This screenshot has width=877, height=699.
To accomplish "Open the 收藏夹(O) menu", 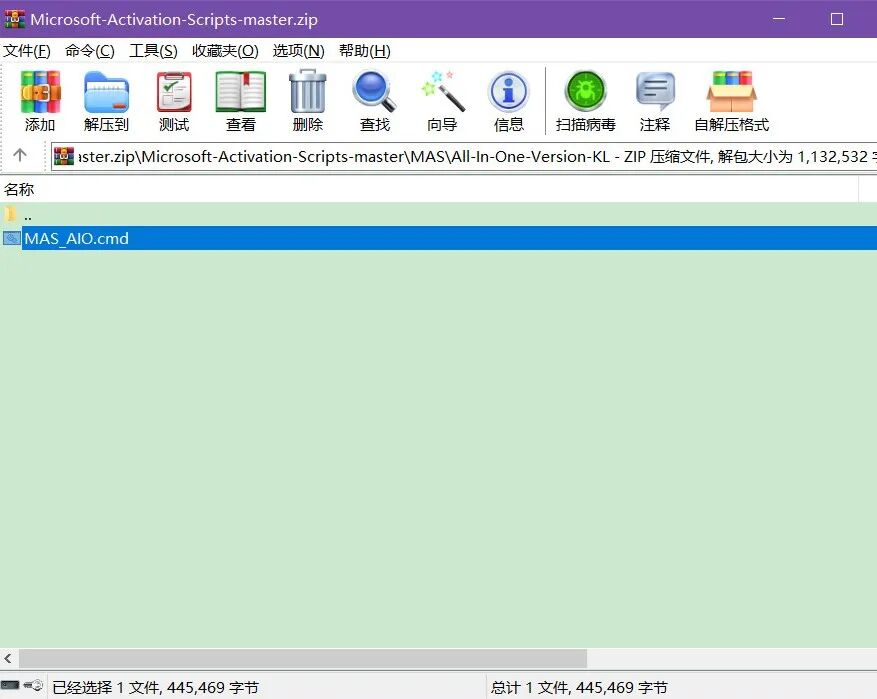I will pos(225,51).
